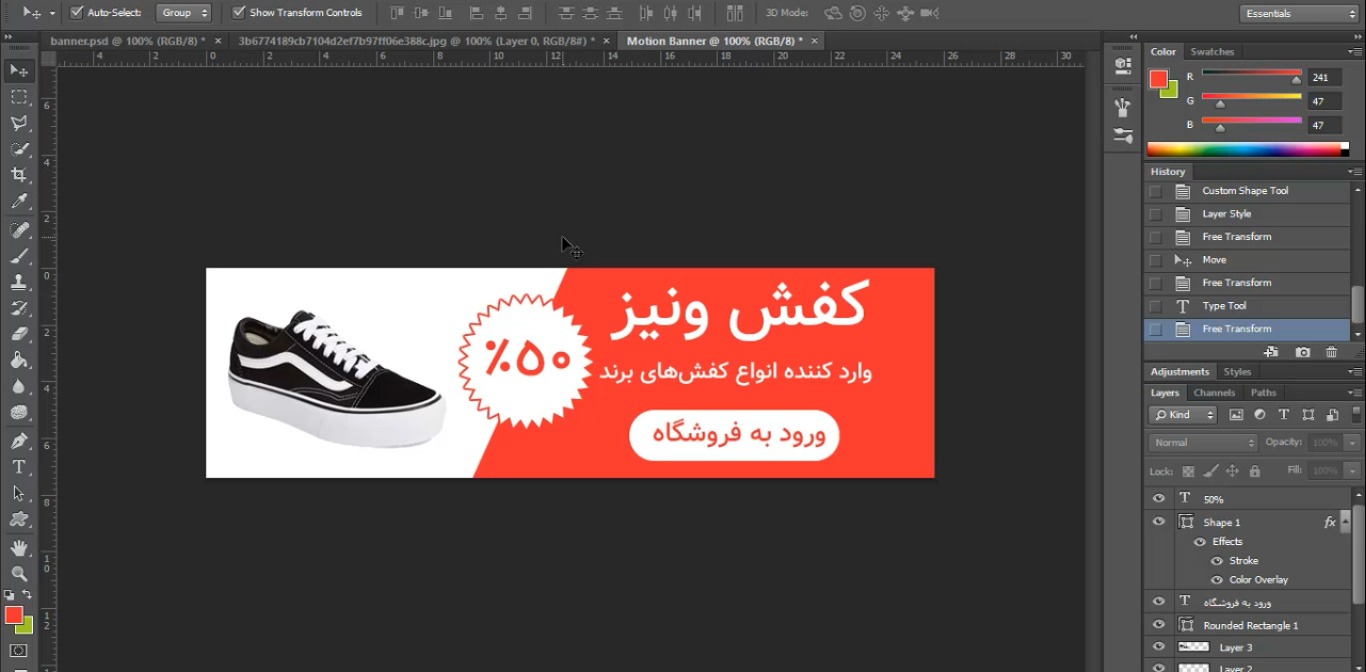Create new document from current state icon
This screenshot has height=672, width=1366.
coord(1271,352)
